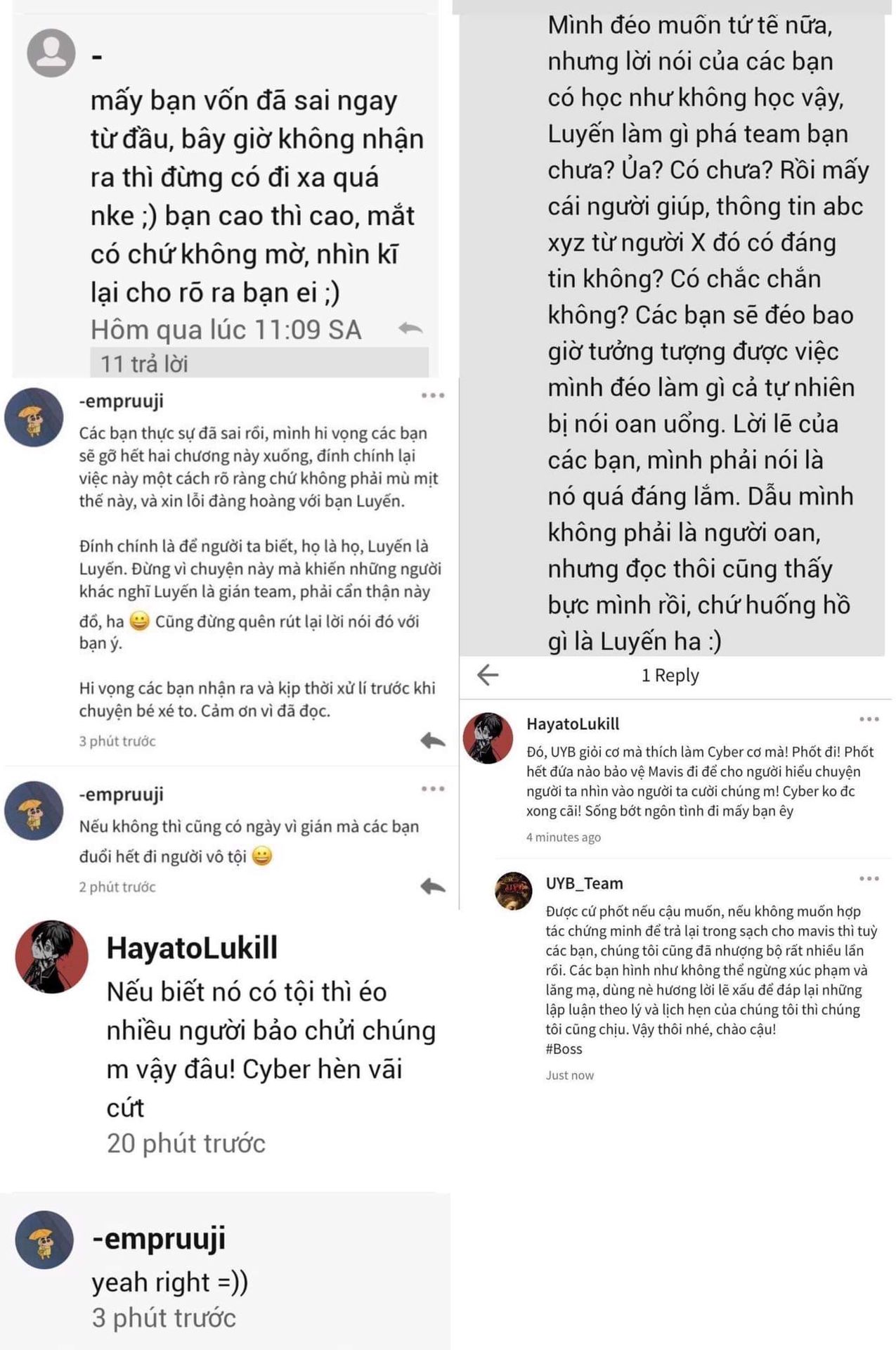Click the username "HayatoLukill" in the reply thread
Viewport: 896px width, 1350px height.
pos(573,724)
